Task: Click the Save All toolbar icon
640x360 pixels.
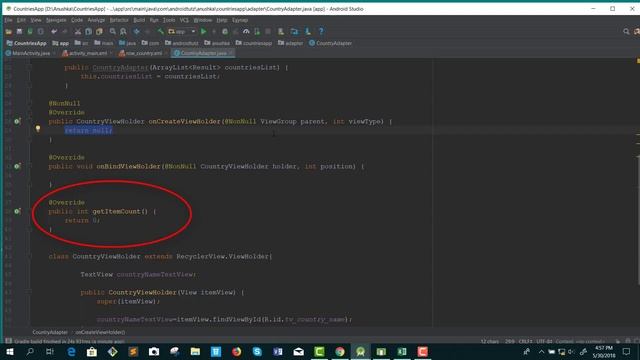Action: click(x=19, y=31)
